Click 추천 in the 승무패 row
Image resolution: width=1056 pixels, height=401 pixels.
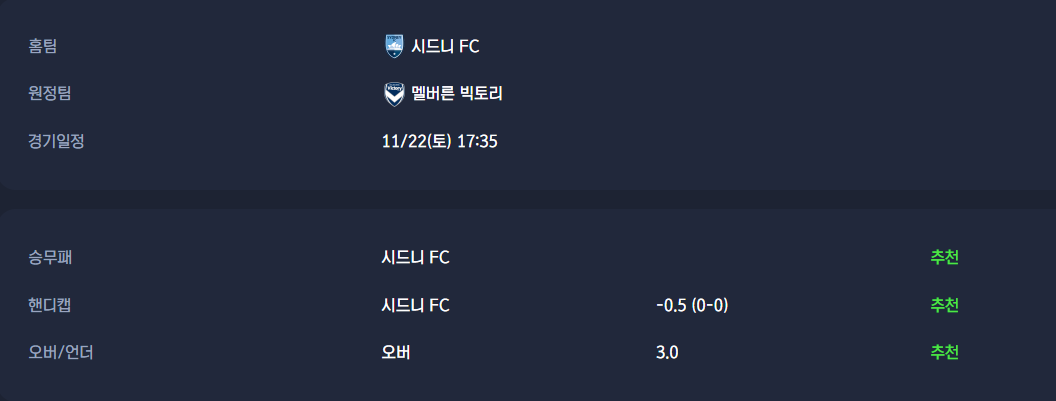(944, 257)
